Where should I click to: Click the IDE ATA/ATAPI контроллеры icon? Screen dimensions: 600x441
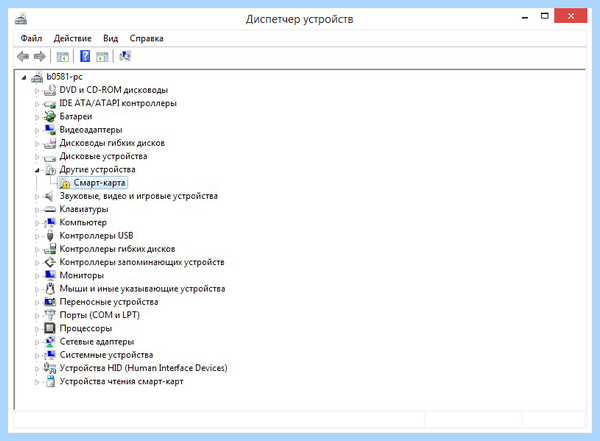(50, 104)
